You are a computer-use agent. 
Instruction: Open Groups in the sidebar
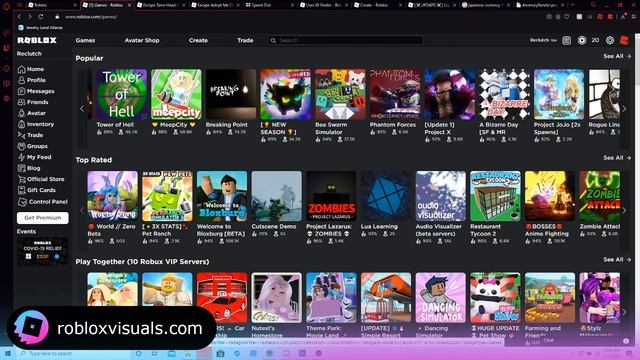tap(33, 146)
